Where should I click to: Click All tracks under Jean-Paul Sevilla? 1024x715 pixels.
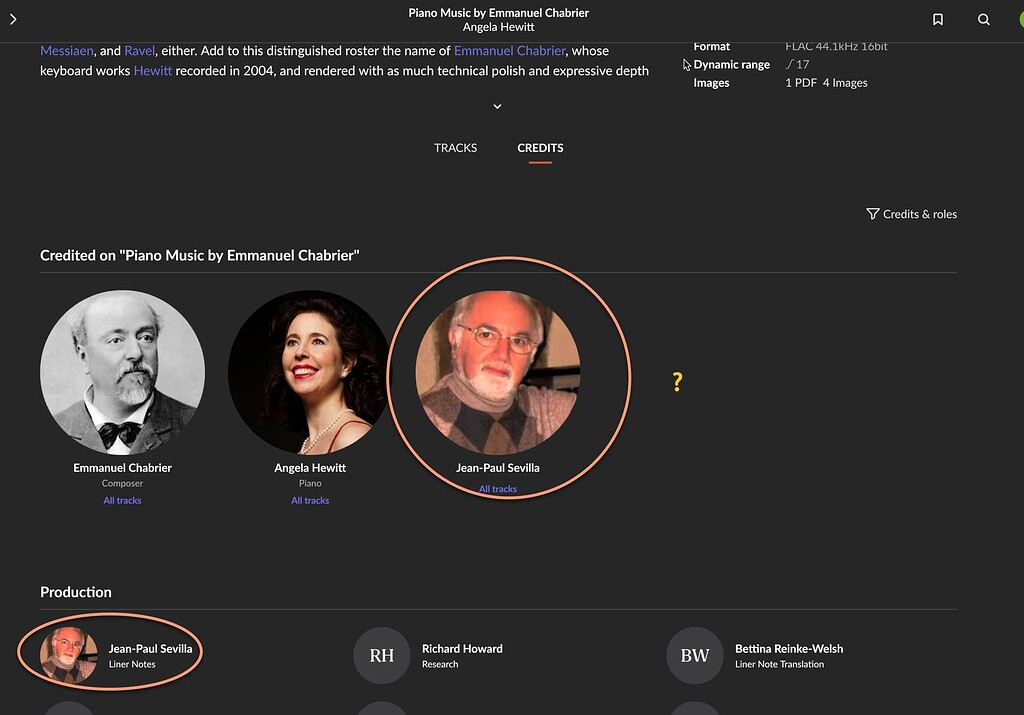(497, 489)
